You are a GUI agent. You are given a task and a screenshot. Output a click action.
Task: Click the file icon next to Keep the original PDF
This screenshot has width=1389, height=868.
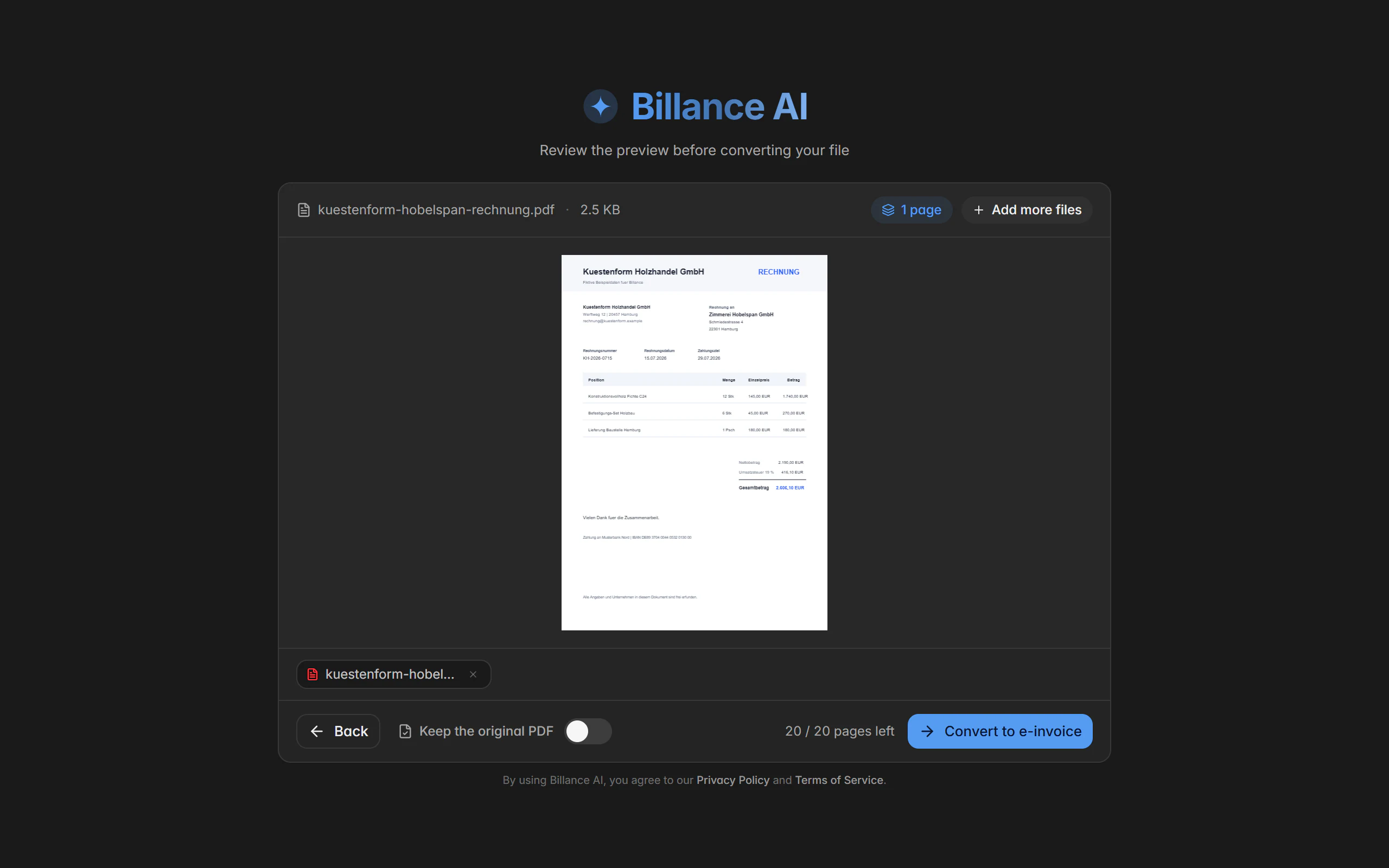[405, 731]
